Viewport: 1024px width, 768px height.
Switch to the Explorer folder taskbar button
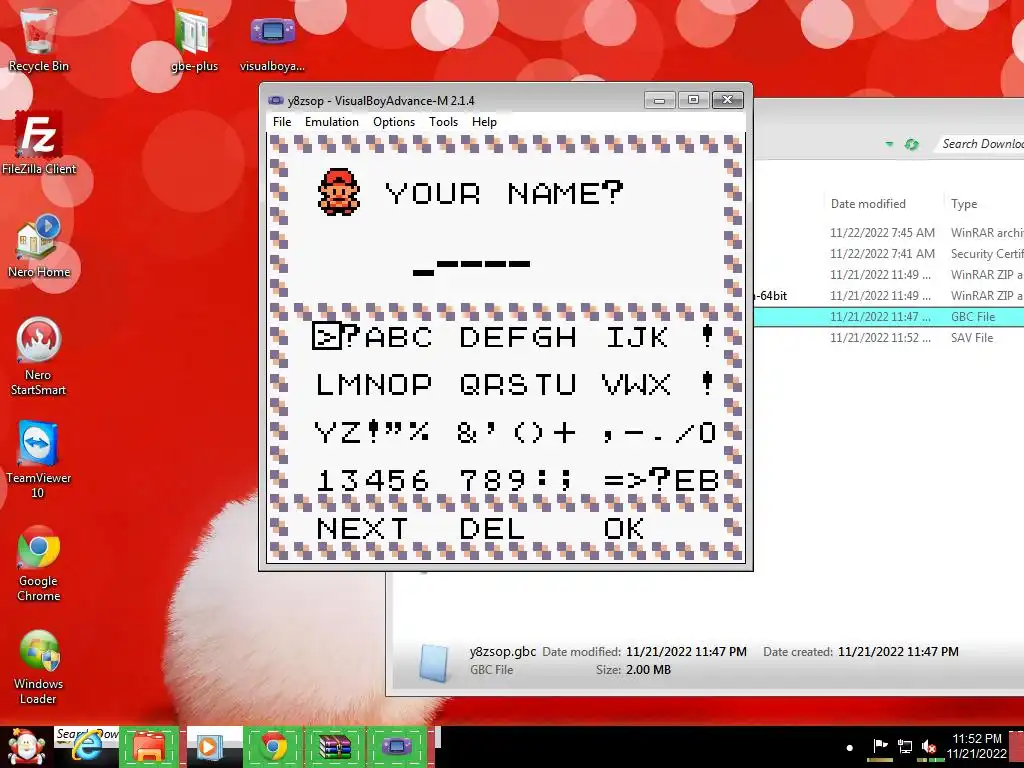click(x=148, y=746)
